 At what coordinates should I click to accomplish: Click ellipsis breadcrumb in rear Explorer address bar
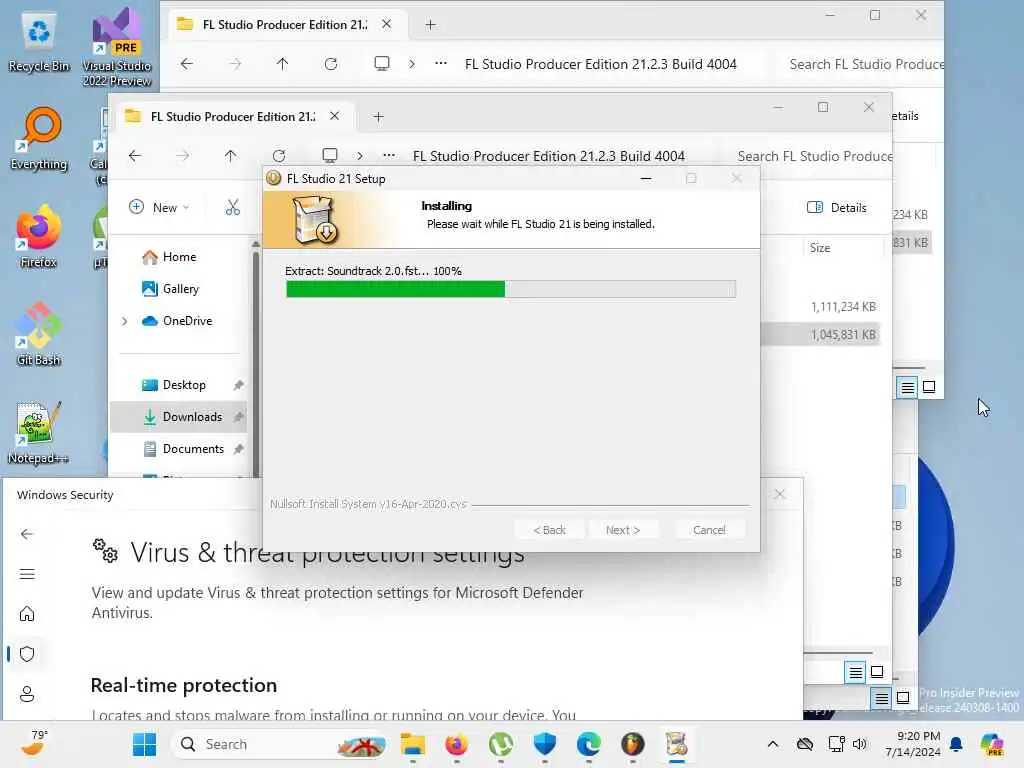[x=441, y=64]
